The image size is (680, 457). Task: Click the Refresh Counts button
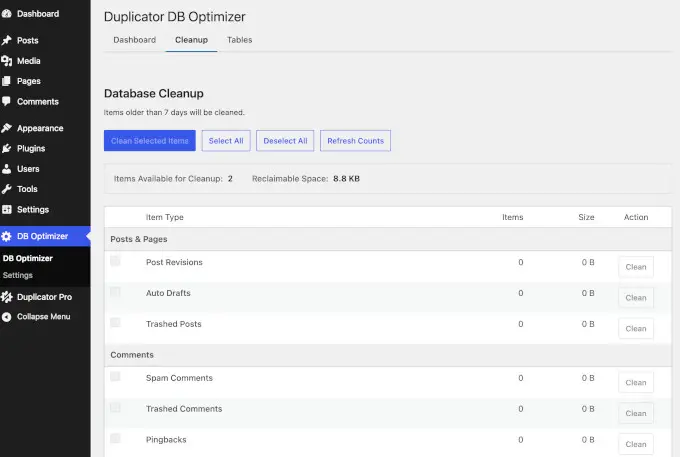click(356, 141)
